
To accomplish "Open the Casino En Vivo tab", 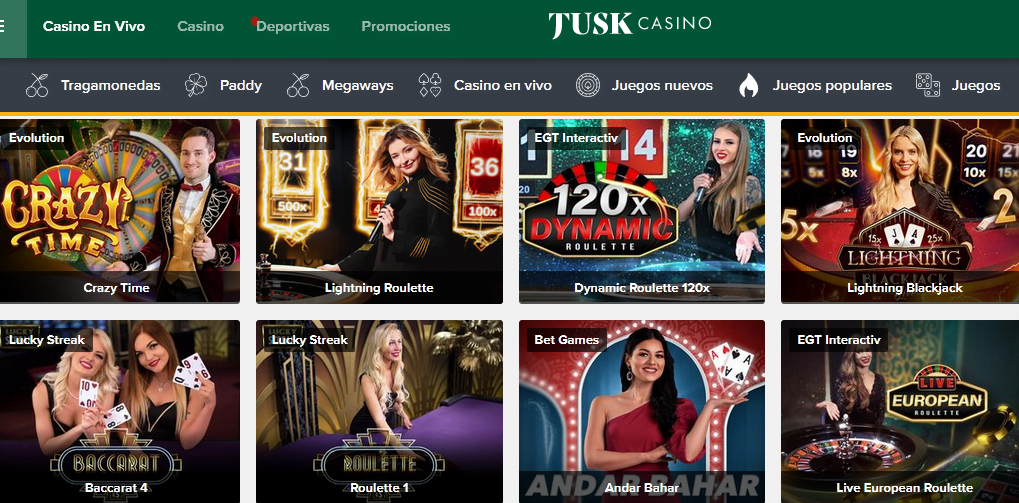I will tap(94, 27).
